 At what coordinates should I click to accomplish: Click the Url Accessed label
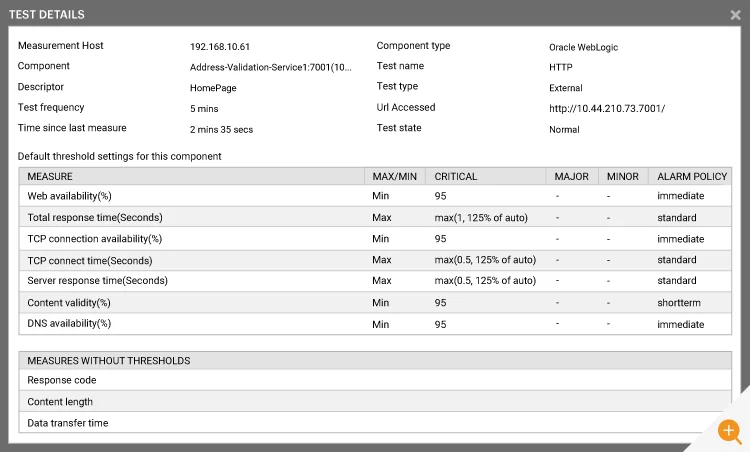click(x=406, y=107)
